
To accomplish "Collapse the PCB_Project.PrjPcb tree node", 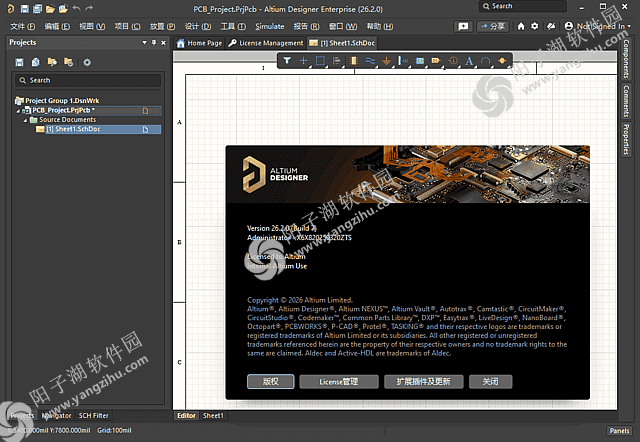I will pos(18,111).
